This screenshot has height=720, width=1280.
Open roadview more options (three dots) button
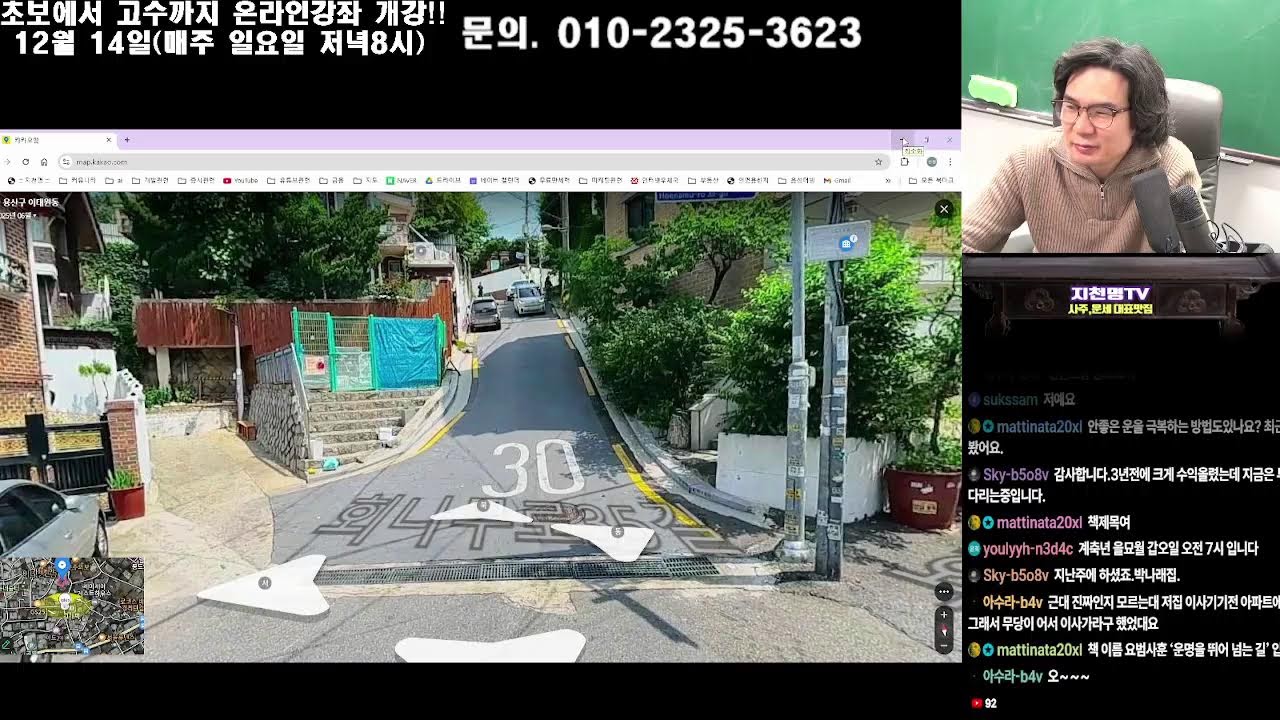943,591
